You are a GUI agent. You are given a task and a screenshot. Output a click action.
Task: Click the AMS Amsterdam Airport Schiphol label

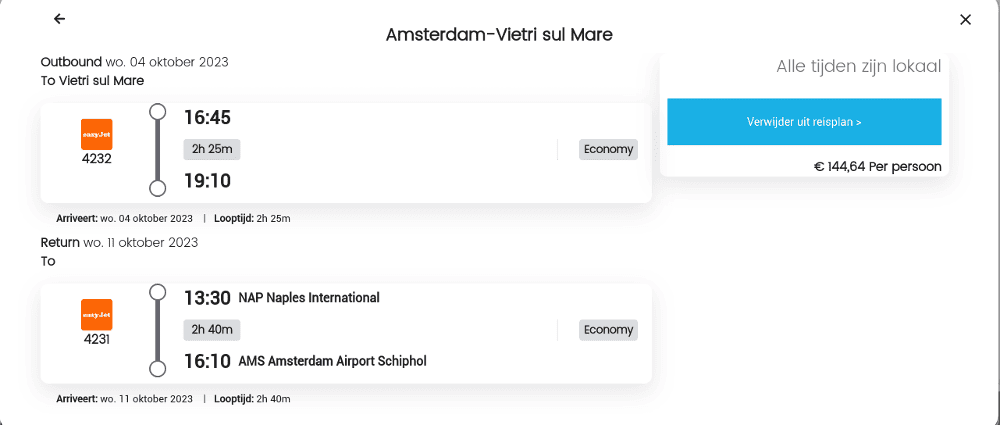pyautogui.click(x=332, y=360)
